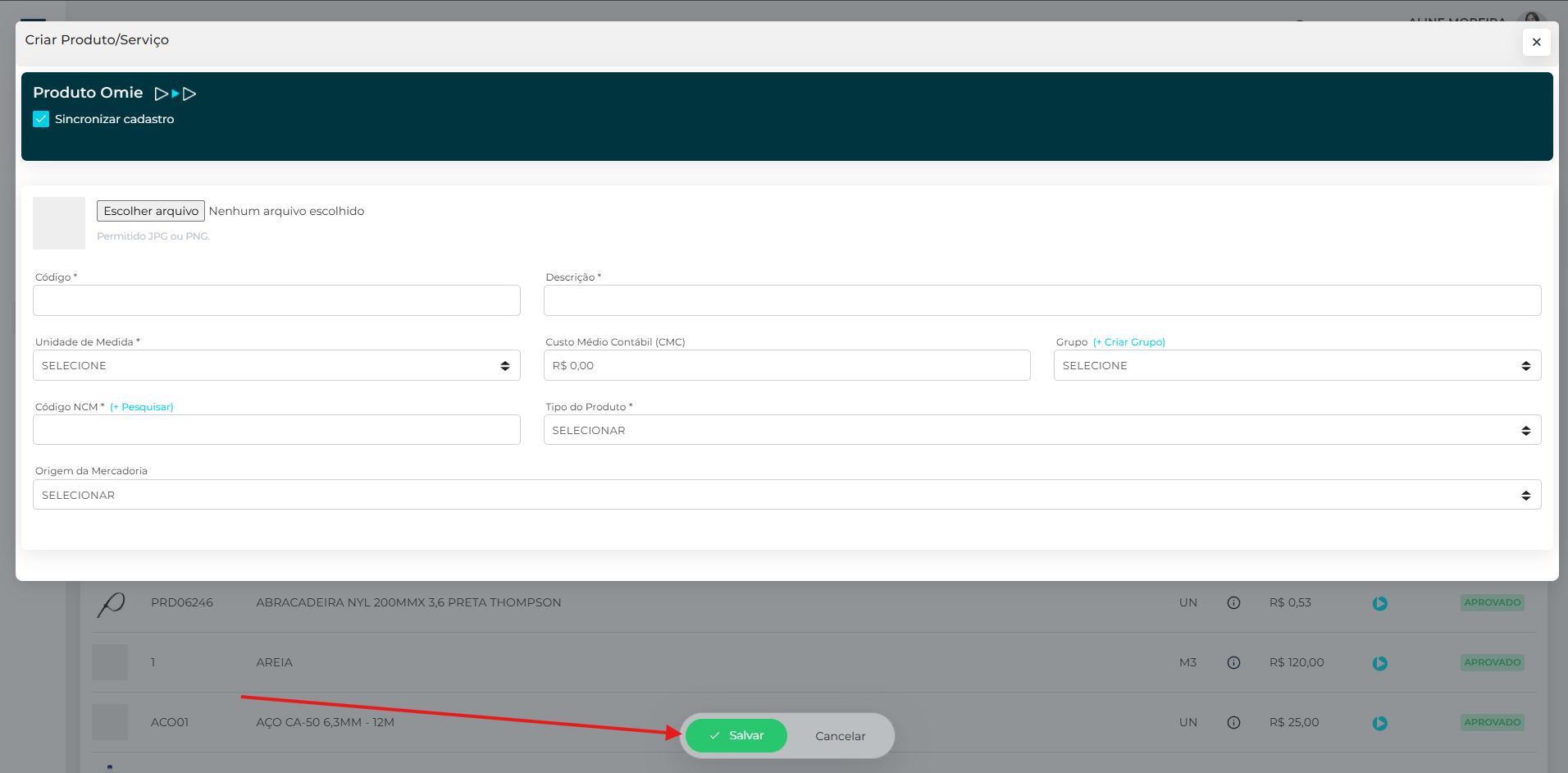
Task: Open the Unidade de Medida dropdown
Action: (x=276, y=365)
